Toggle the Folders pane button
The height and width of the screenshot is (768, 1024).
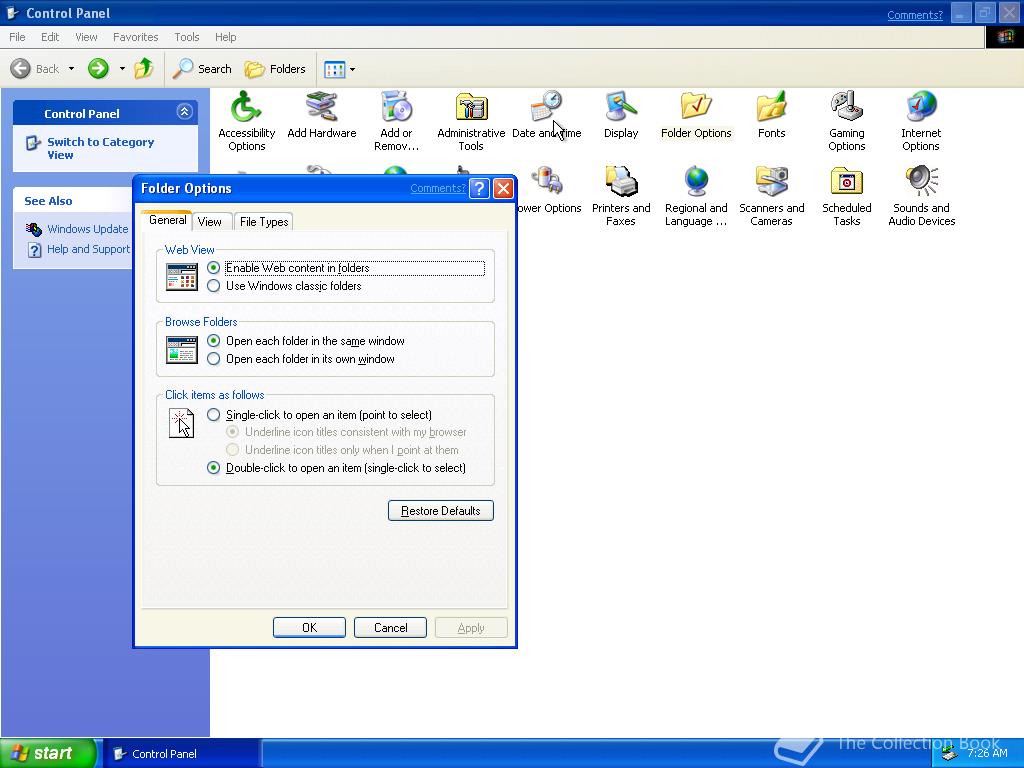tap(275, 69)
